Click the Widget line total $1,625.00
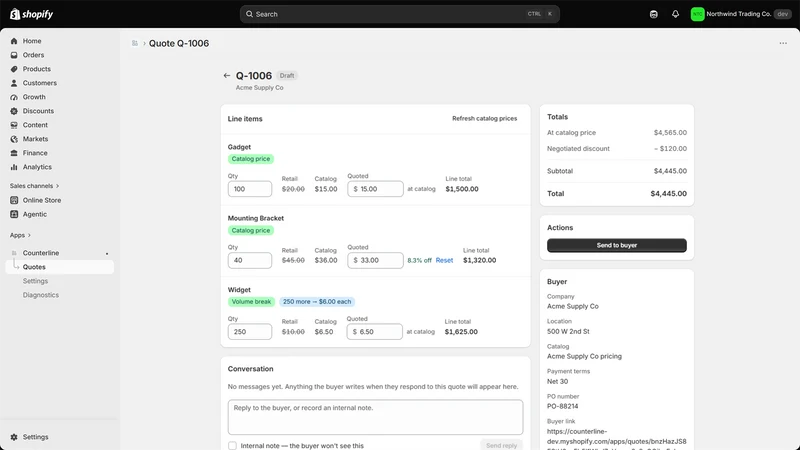The image size is (800, 450). (461, 332)
